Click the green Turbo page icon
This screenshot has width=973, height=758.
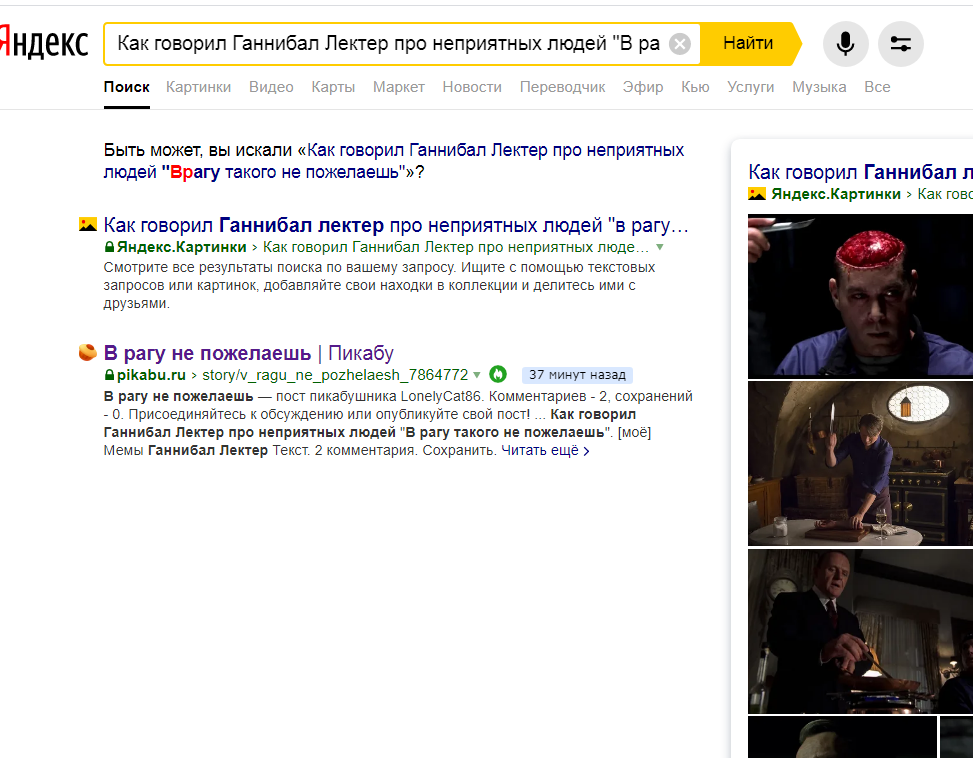[x=498, y=375]
